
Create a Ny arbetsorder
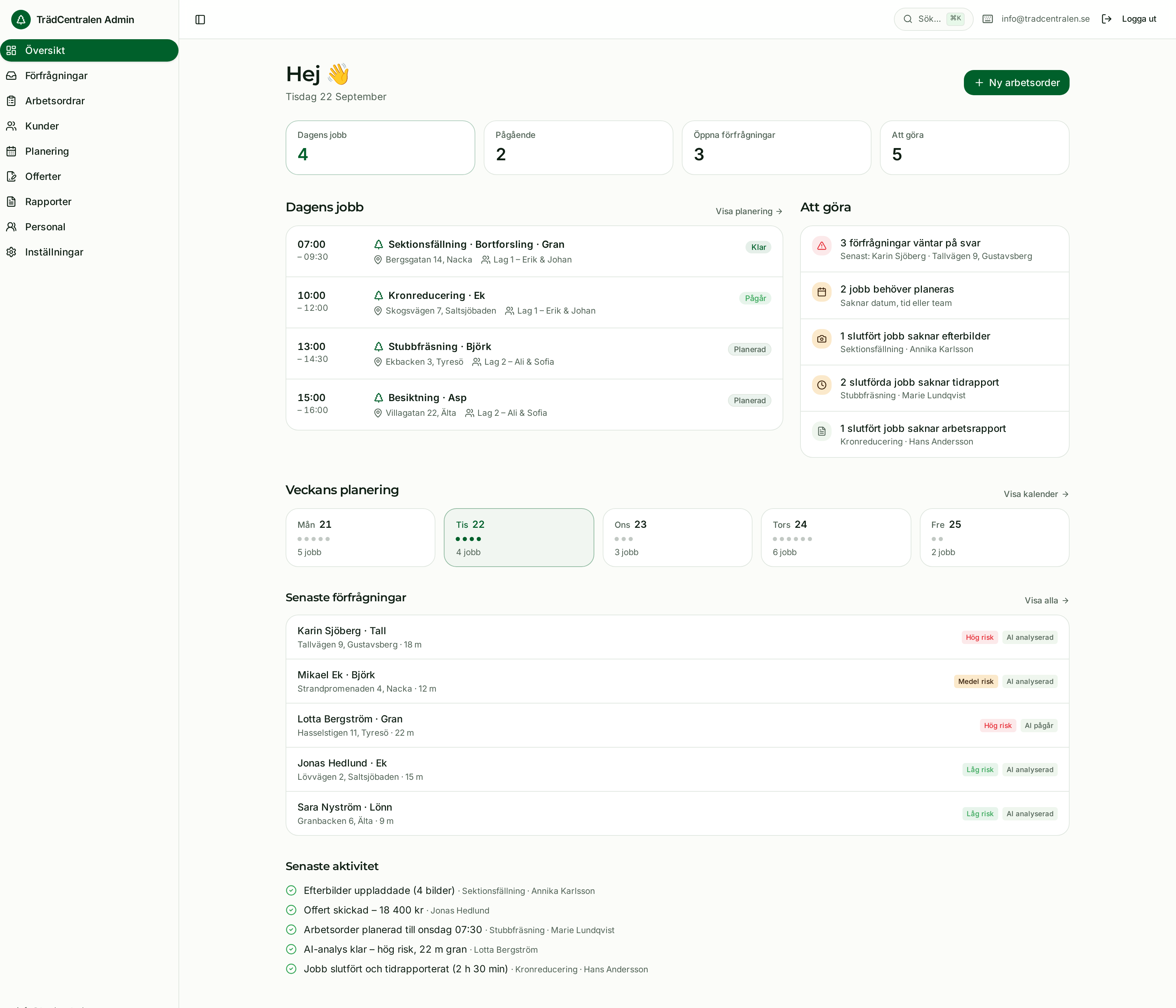[1016, 83]
